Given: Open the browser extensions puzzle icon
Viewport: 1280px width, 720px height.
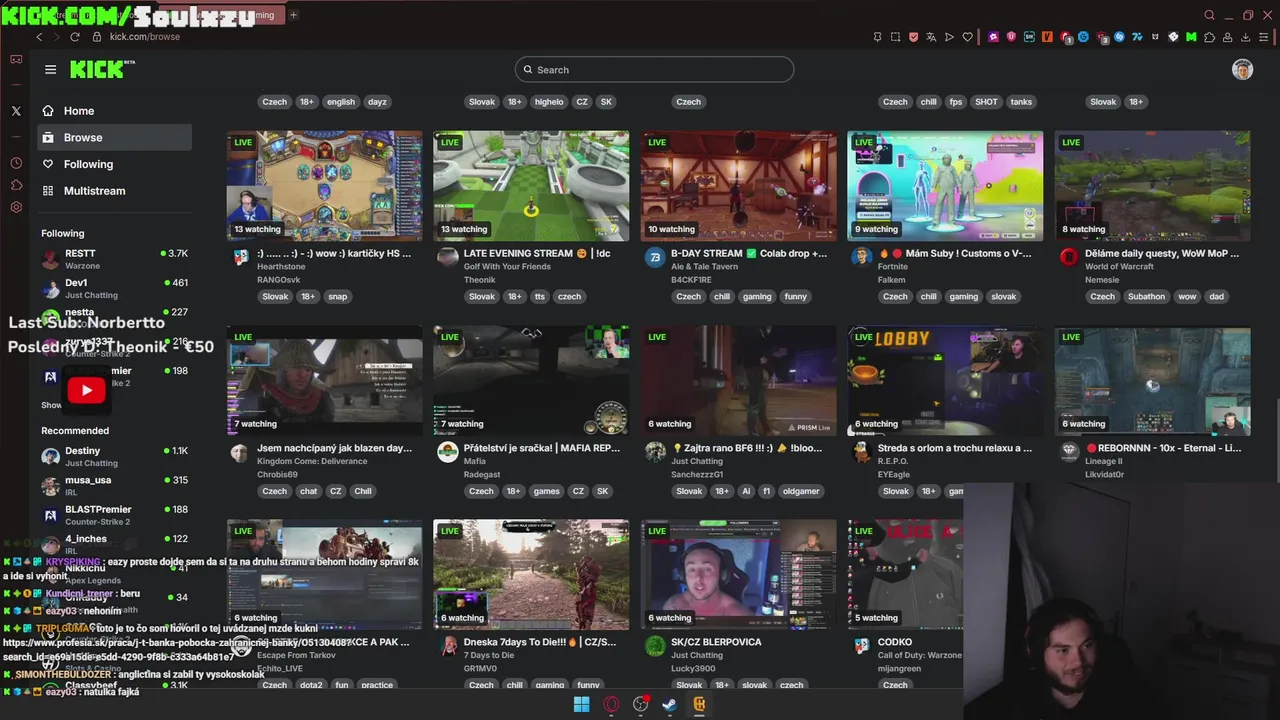Looking at the screenshot, I should 1209,37.
